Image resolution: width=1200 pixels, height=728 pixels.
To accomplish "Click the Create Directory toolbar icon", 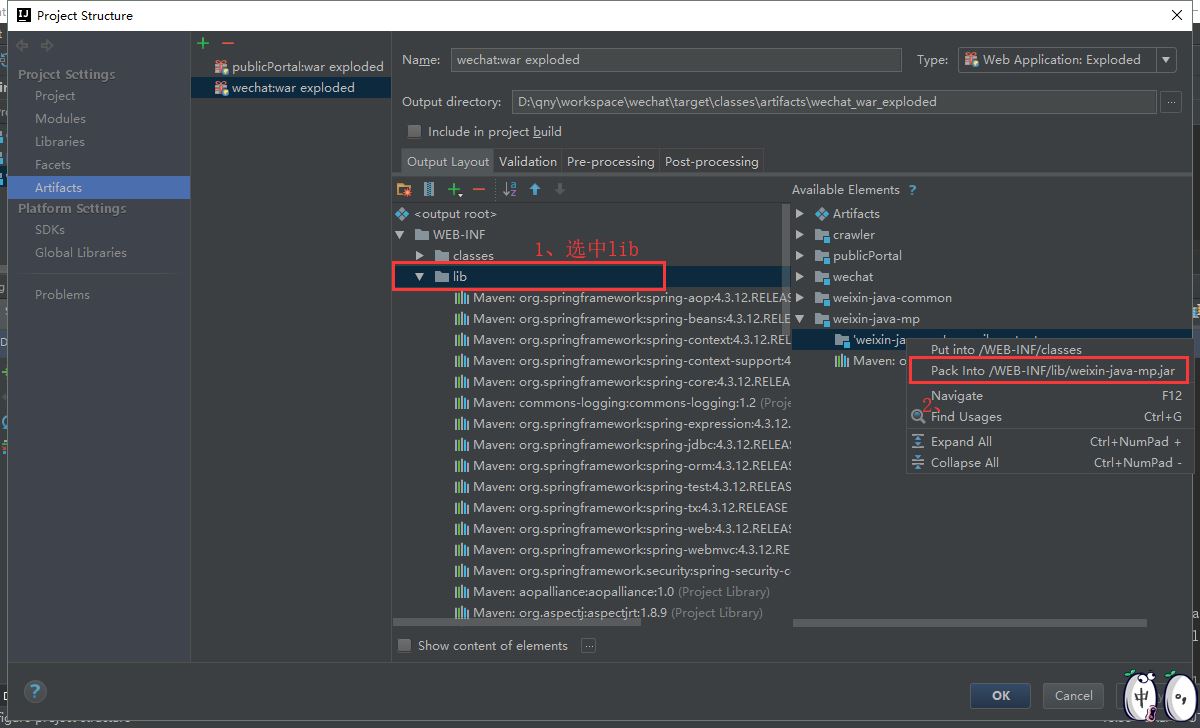I will click(404, 189).
